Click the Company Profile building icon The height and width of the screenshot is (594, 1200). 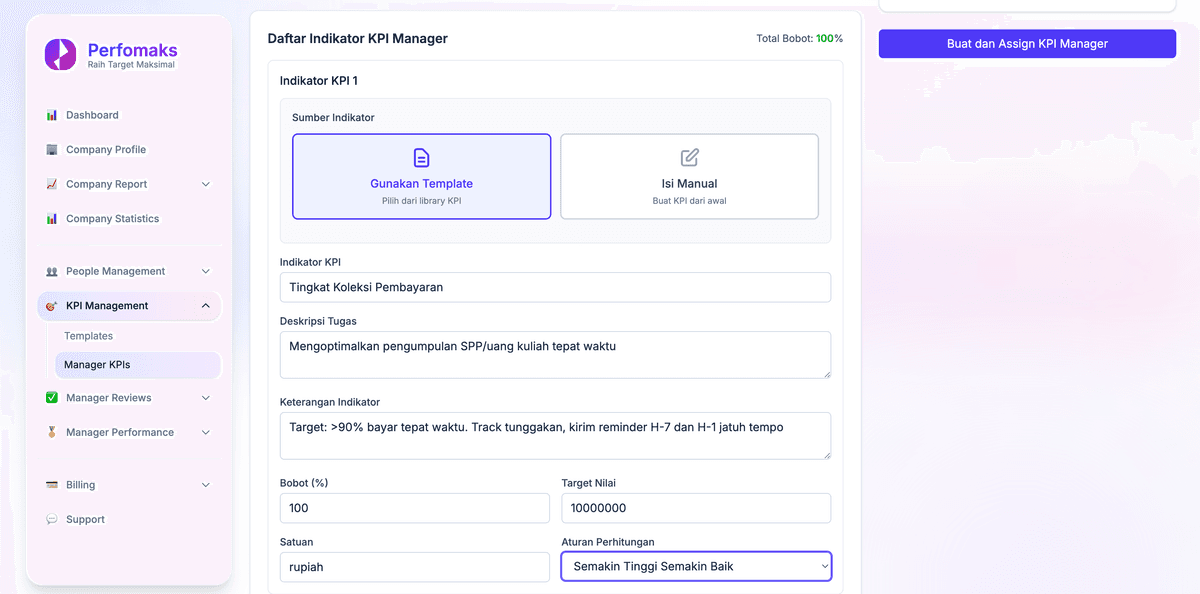point(52,150)
